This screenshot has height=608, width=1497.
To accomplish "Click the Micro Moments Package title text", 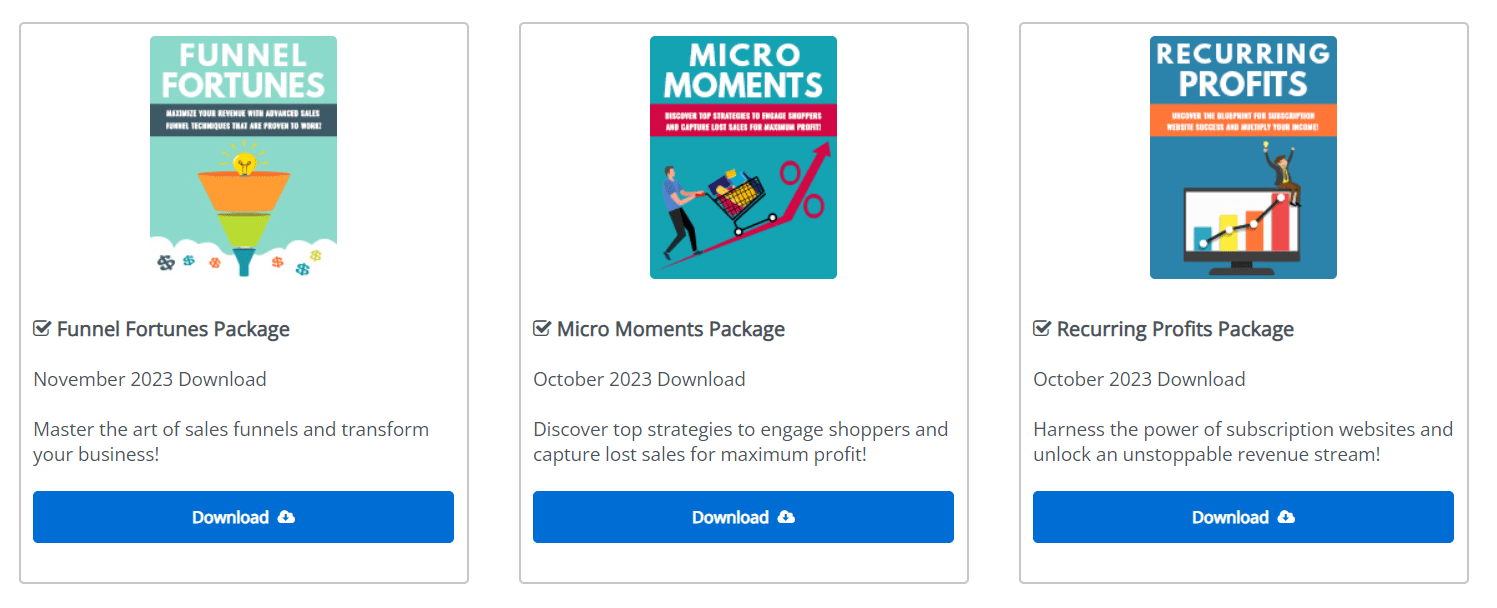I will click(671, 329).
